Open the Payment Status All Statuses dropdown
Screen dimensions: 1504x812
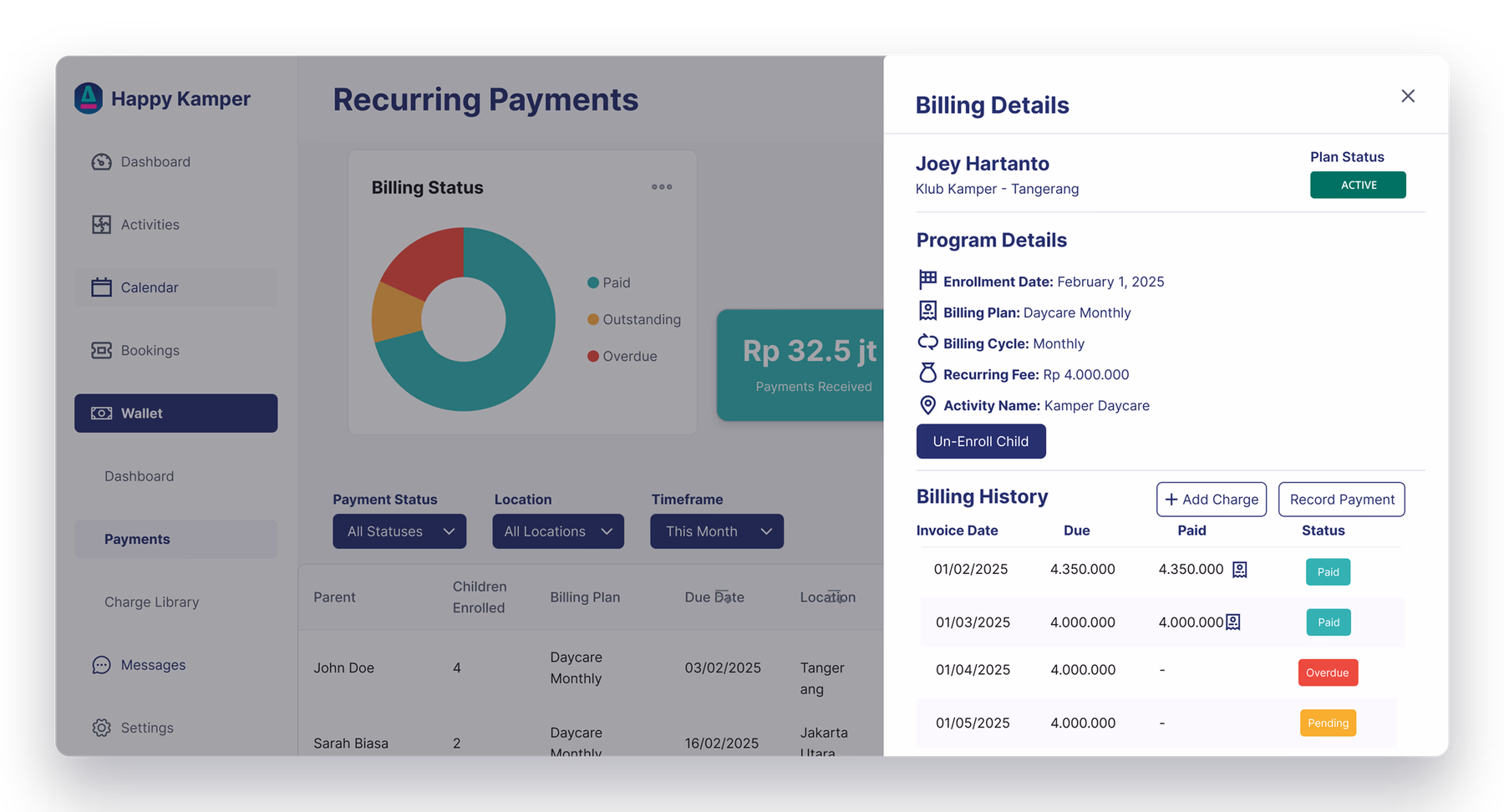(x=399, y=531)
